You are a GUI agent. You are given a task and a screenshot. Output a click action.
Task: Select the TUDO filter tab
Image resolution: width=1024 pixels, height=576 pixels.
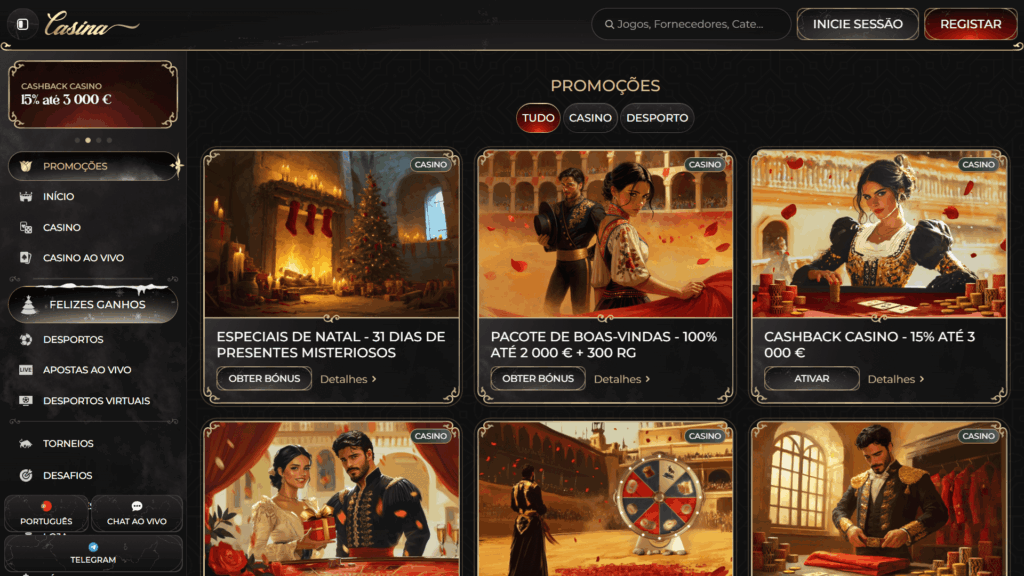(x=538, y=118)
